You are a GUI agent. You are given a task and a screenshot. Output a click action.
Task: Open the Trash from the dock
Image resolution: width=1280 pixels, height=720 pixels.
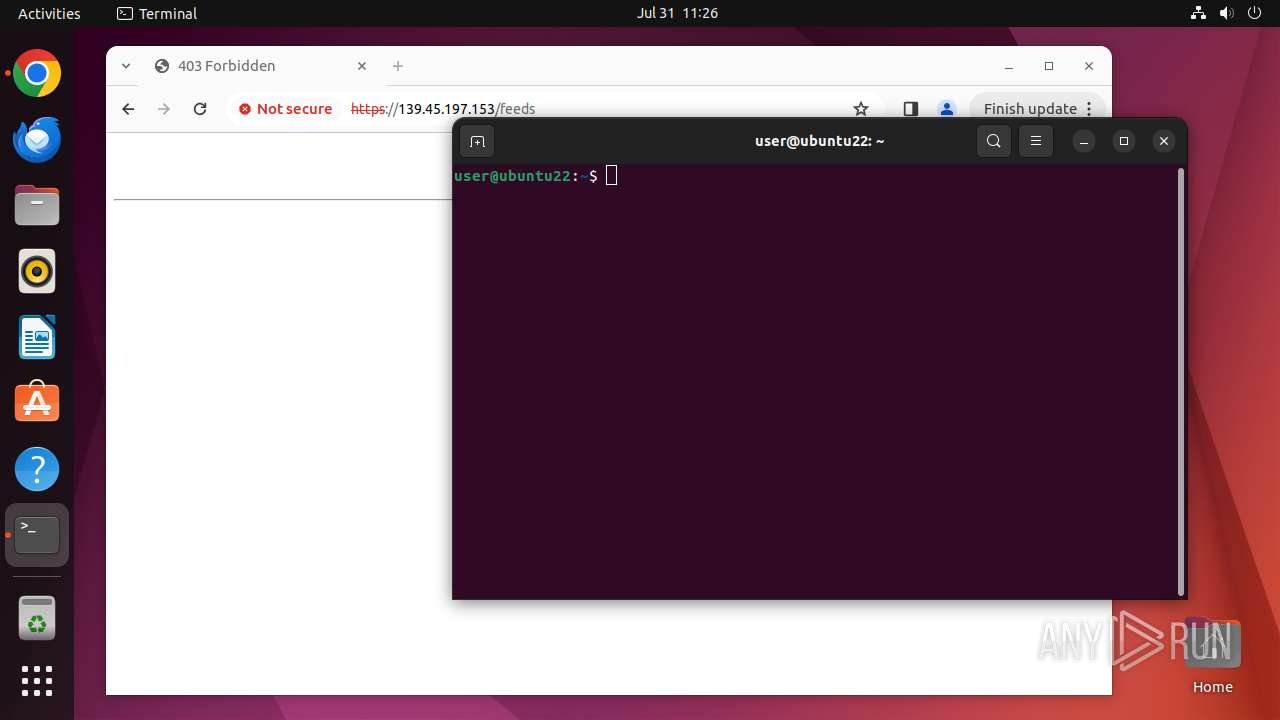click(x=37, y=618)
